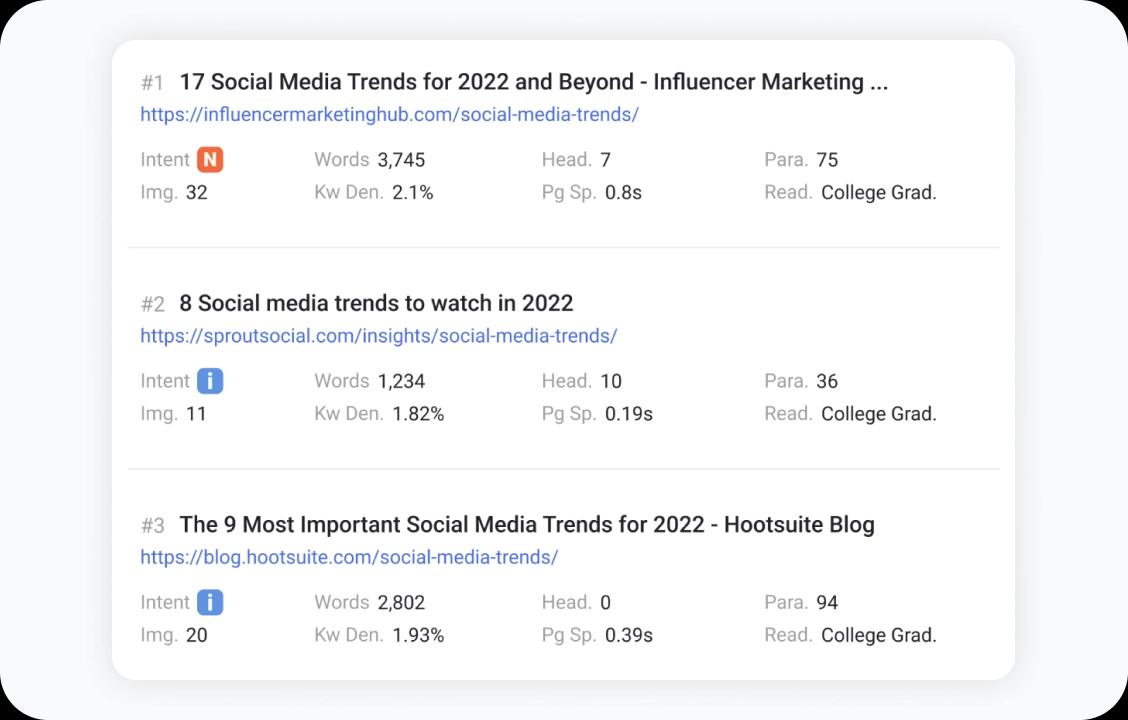The height and width of the screenshot is (720, 1128).
Task: Click the #1 rank number
Action: click(152, 82)
